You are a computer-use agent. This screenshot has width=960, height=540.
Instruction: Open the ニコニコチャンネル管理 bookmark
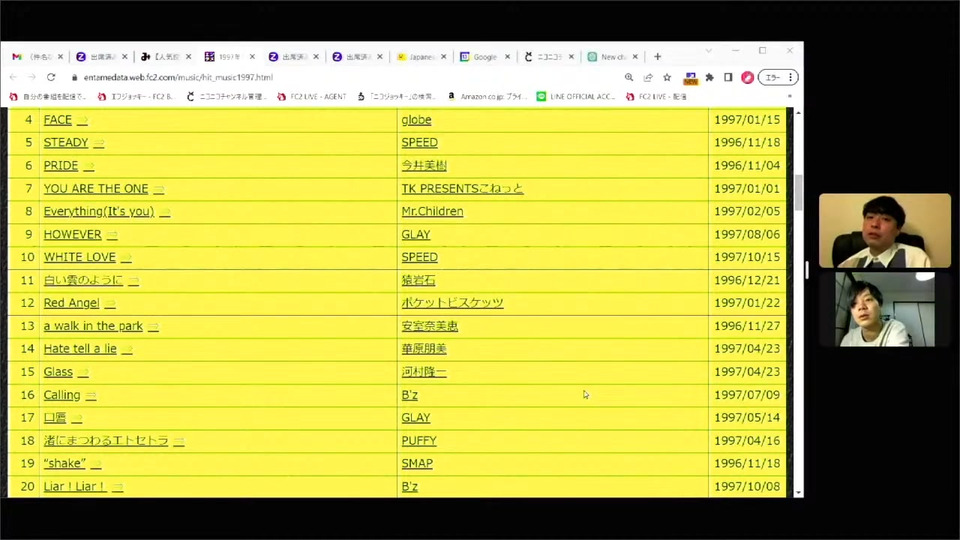pos(226,97)
